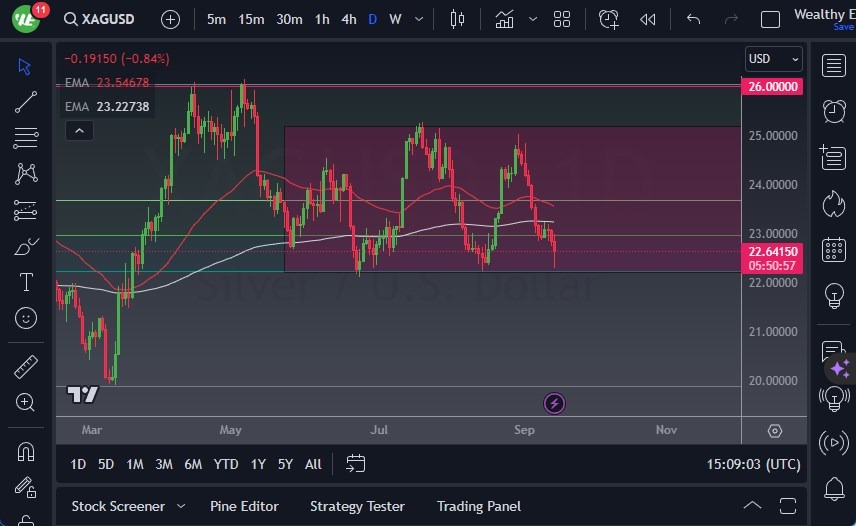Select the 5Y date range button
This screenshot has width=856, height=526.
pyautogui.click(x=285, y=464)
